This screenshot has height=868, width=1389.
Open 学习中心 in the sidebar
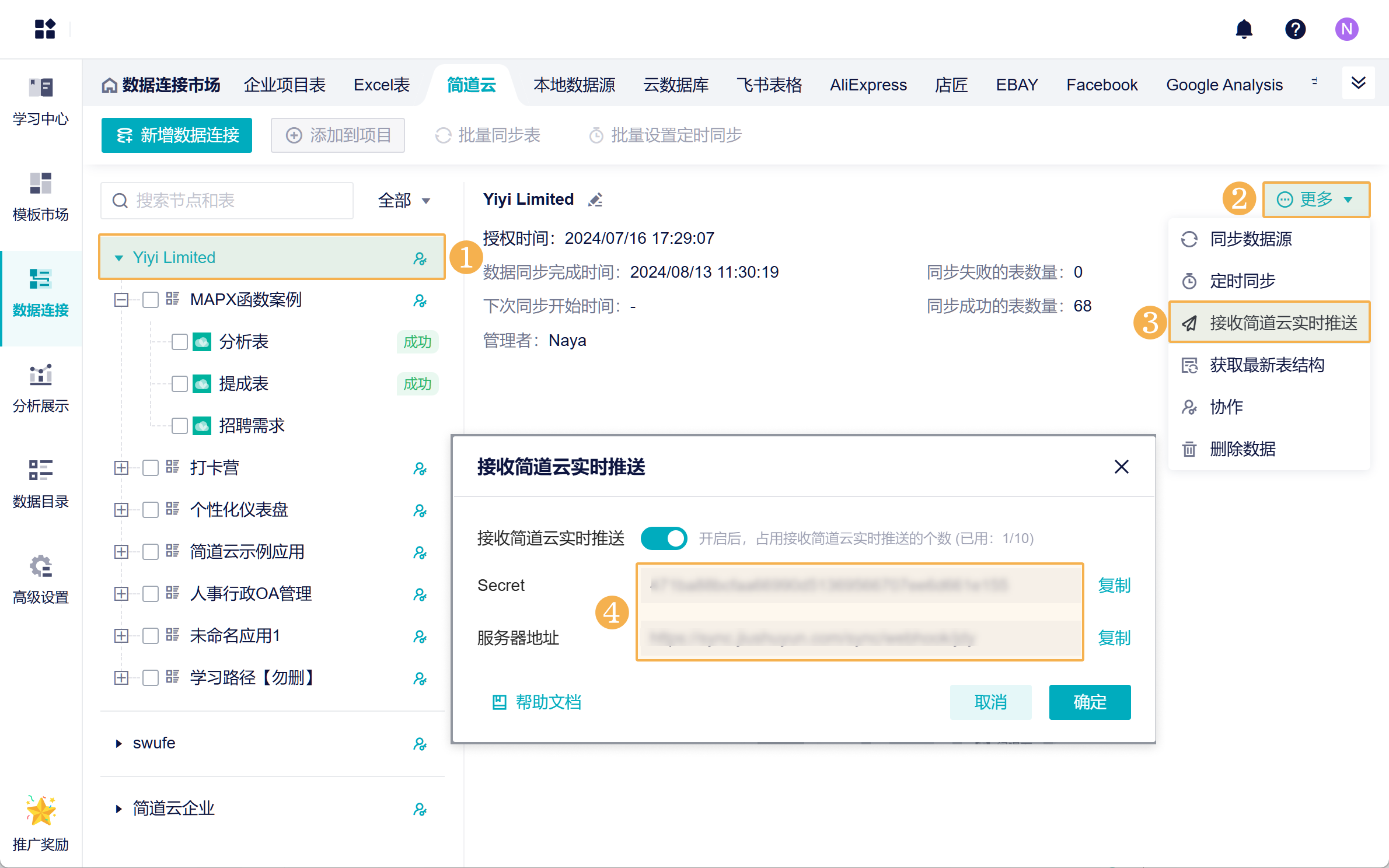41,101
